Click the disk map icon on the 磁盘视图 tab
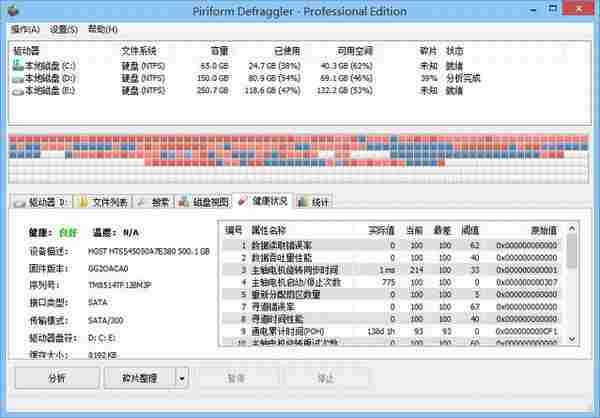600x418 pixels. [184, 202]
